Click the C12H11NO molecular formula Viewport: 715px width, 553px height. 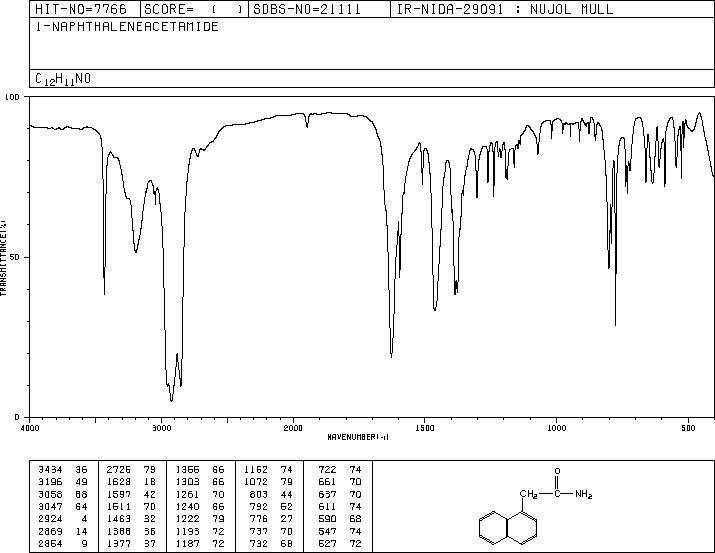tap(63, 79)
